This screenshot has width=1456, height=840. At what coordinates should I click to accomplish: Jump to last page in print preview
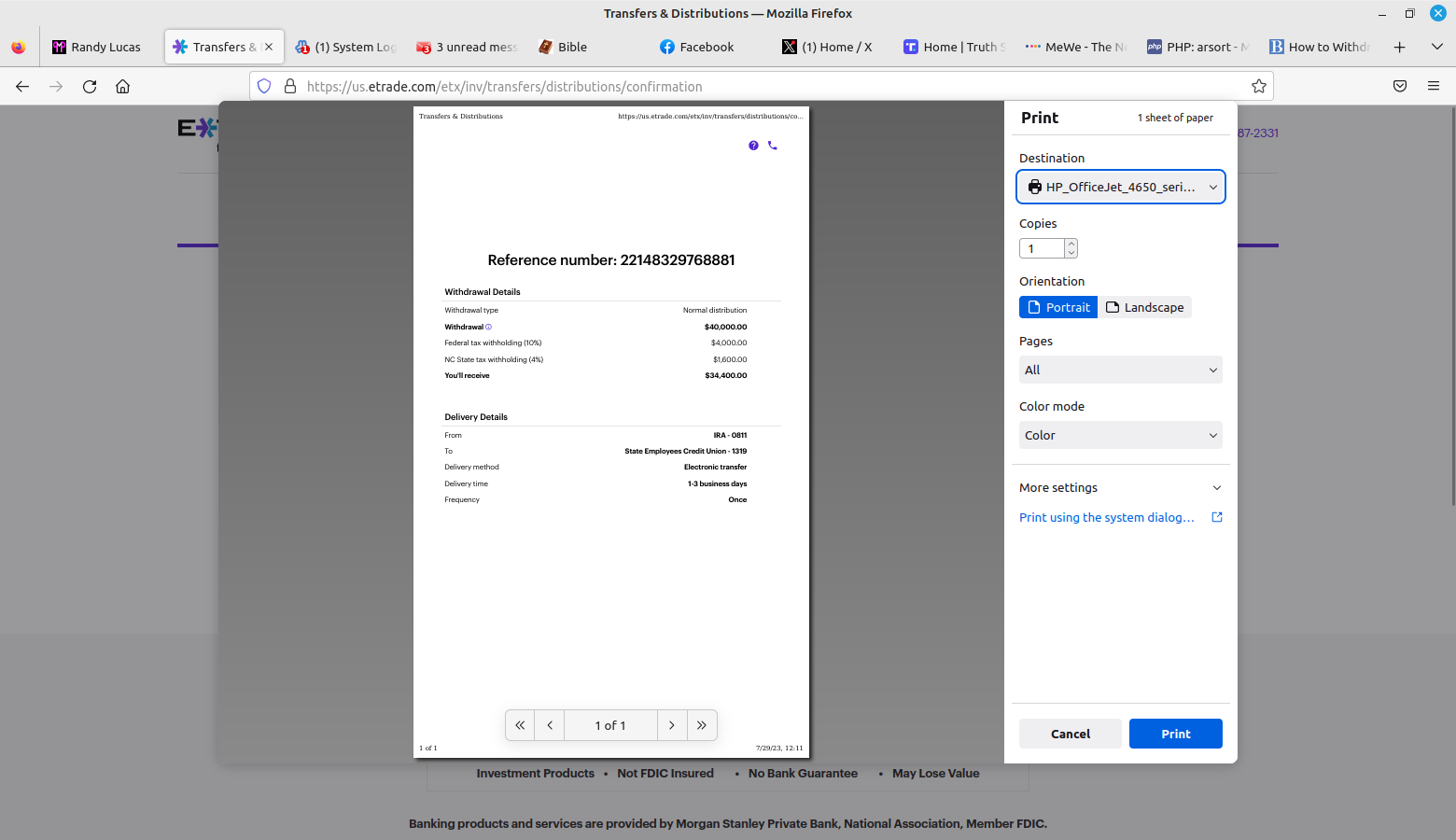click(x=701, y=725)
